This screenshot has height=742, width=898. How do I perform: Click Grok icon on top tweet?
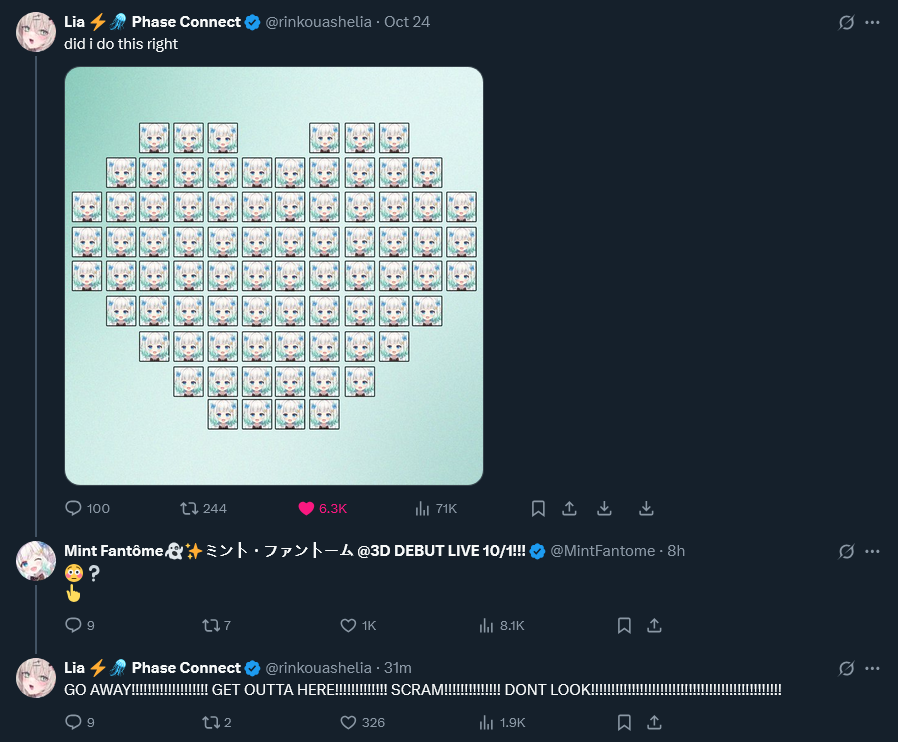click(x=846, y=22)
